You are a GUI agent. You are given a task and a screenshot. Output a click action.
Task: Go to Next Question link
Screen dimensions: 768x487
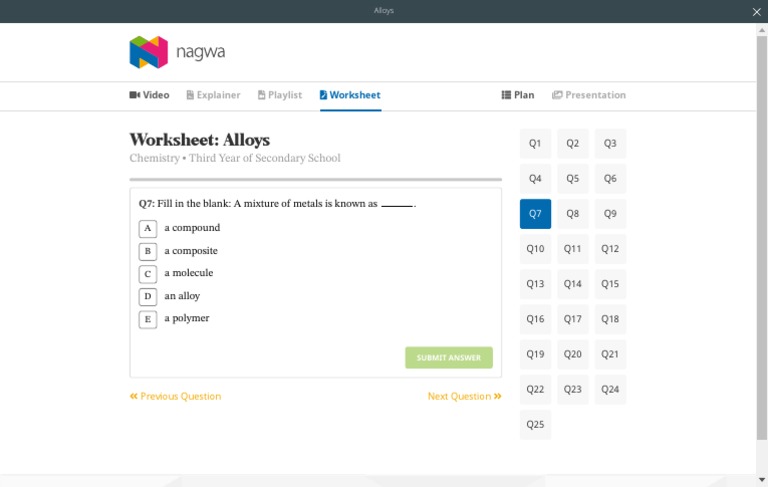(464, 396)
